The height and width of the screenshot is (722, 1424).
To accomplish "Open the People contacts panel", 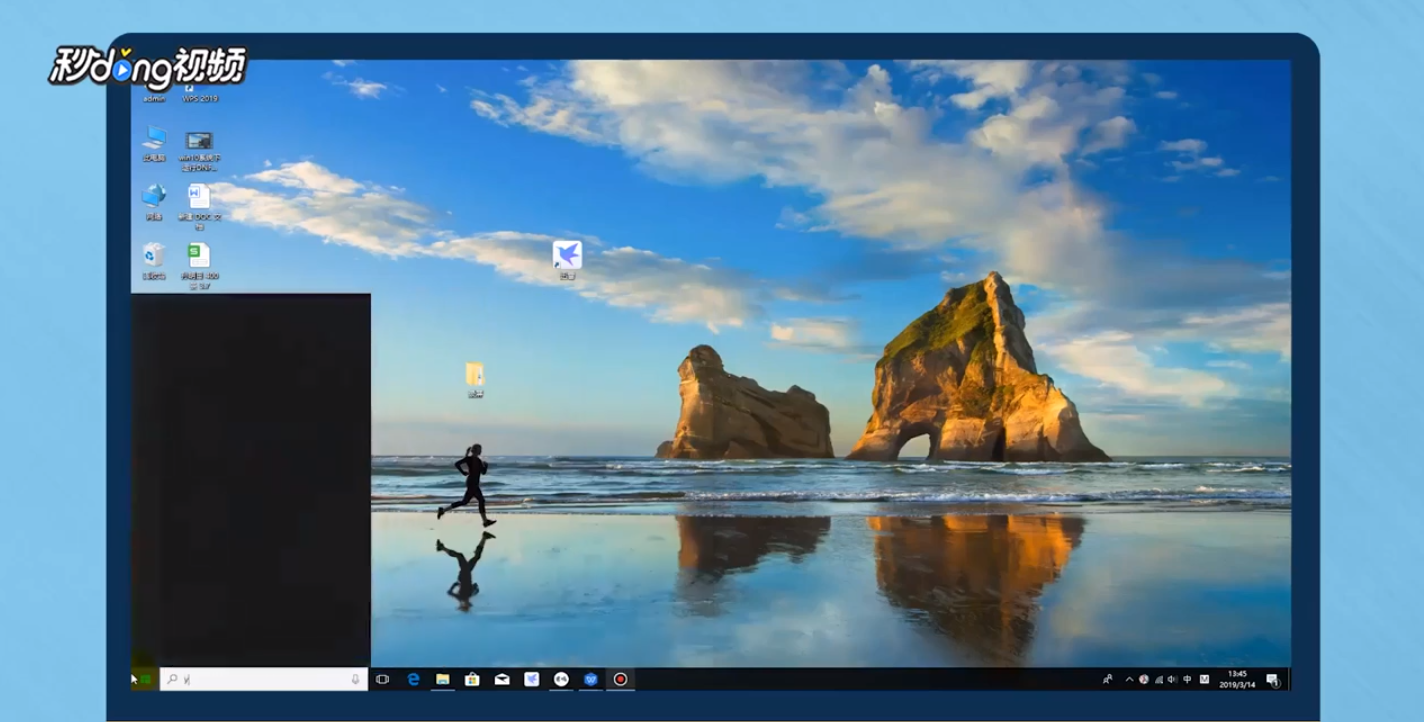I will coord(1107,678).
